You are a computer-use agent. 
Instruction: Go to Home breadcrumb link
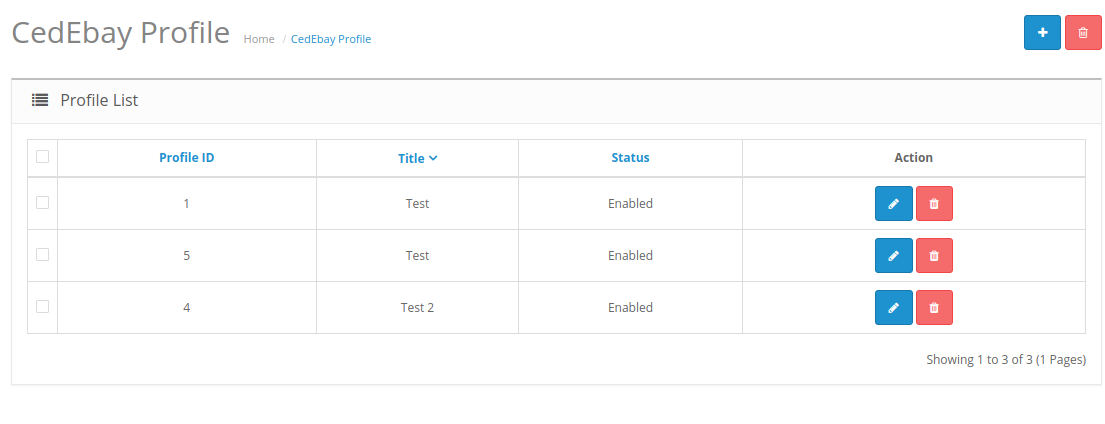tap(259, 39)
